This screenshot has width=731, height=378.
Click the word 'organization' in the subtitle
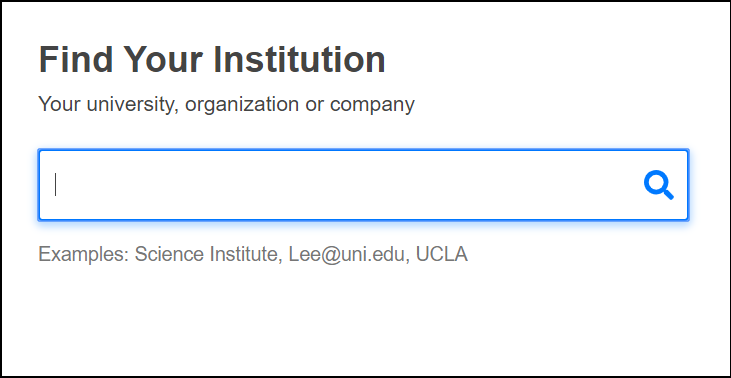(241, 104)
